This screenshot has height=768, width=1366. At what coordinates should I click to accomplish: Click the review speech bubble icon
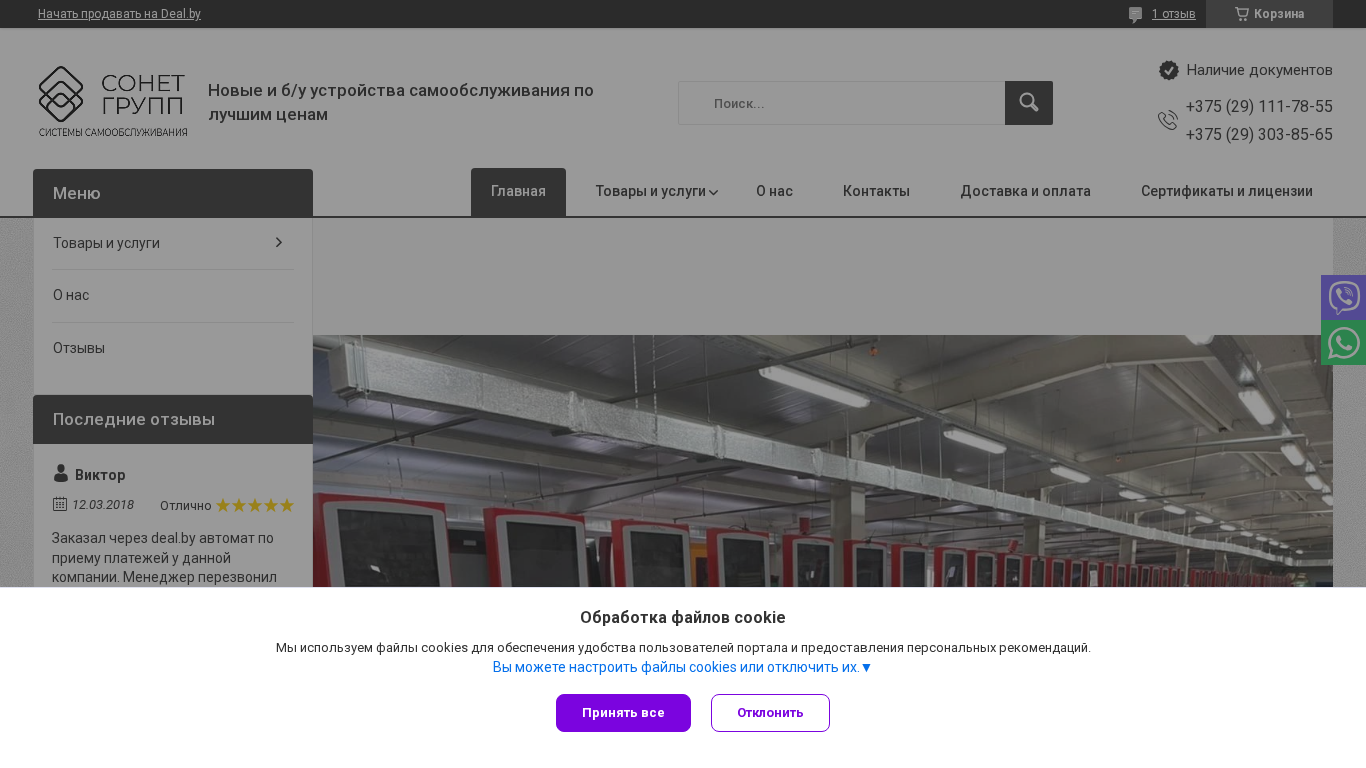1136,14
